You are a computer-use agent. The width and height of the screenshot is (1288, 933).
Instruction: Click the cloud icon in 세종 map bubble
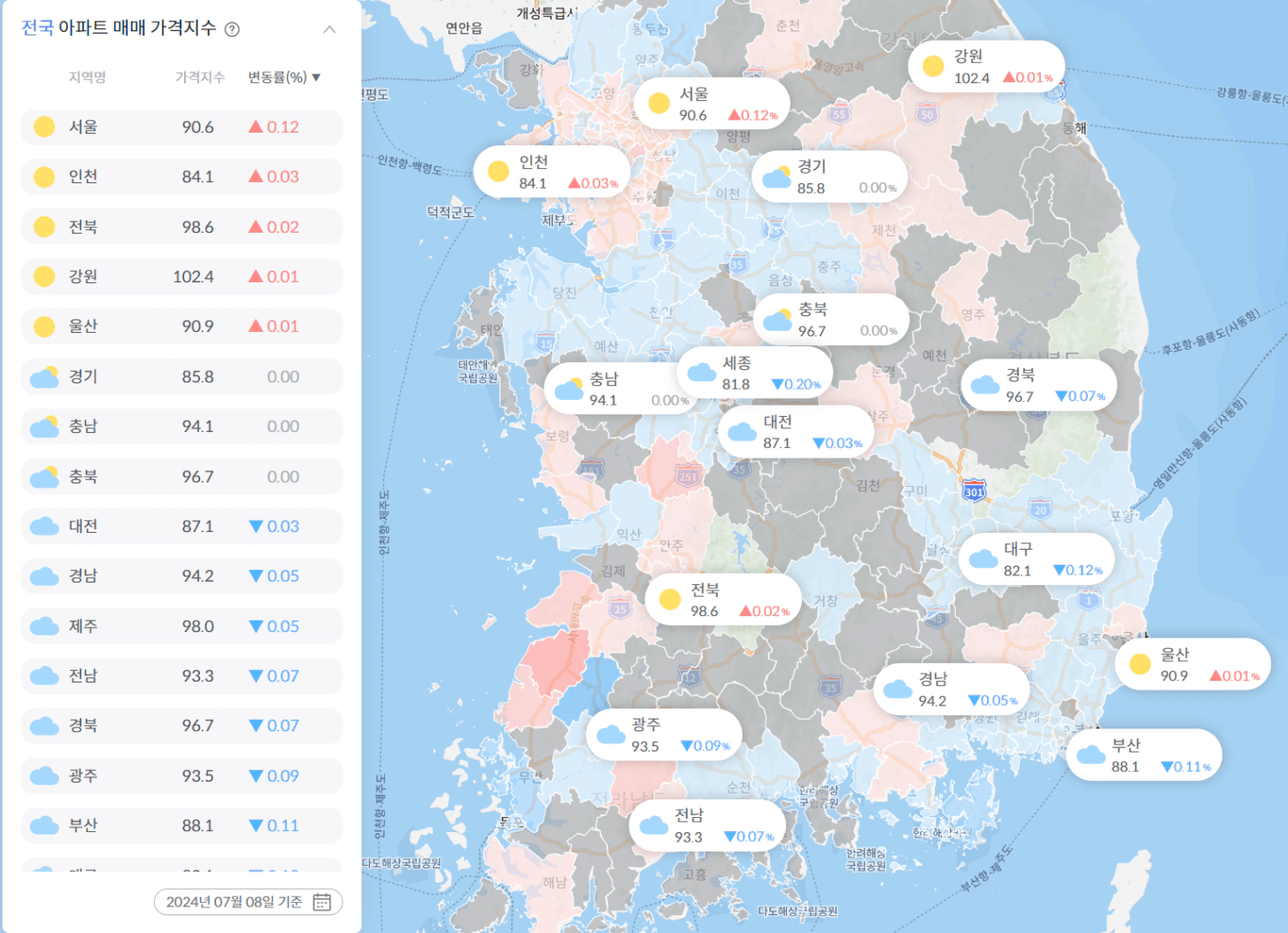click(x=702, y=372)
